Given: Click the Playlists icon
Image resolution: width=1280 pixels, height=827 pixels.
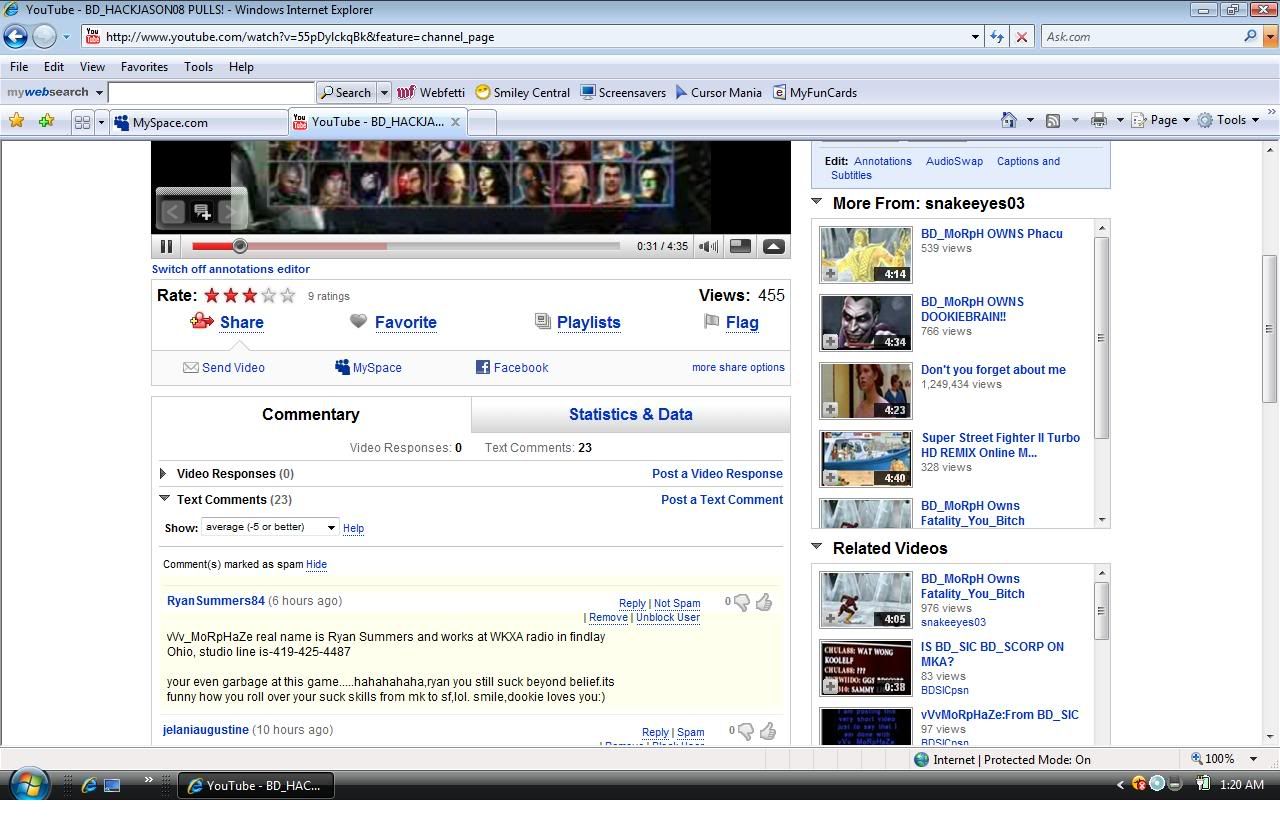Looking at the screenshot, I should [x=542, y=321].
